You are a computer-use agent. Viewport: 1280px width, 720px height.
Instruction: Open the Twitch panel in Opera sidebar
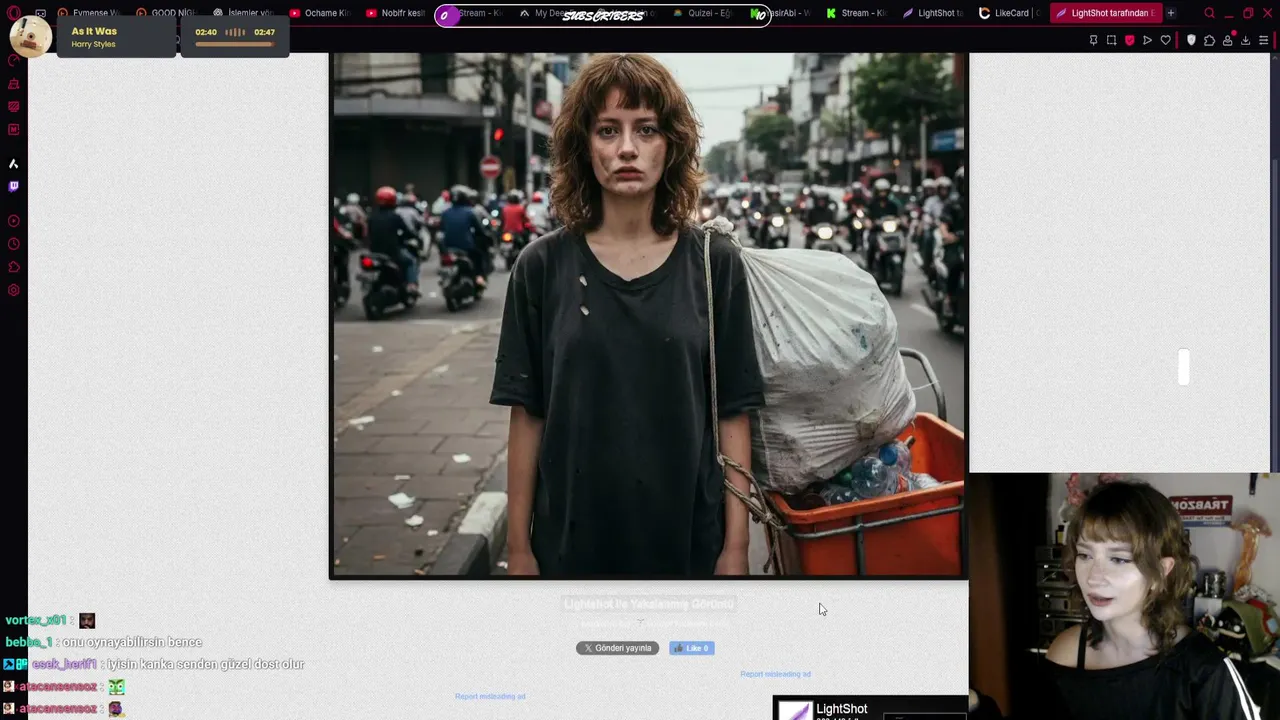13,186
